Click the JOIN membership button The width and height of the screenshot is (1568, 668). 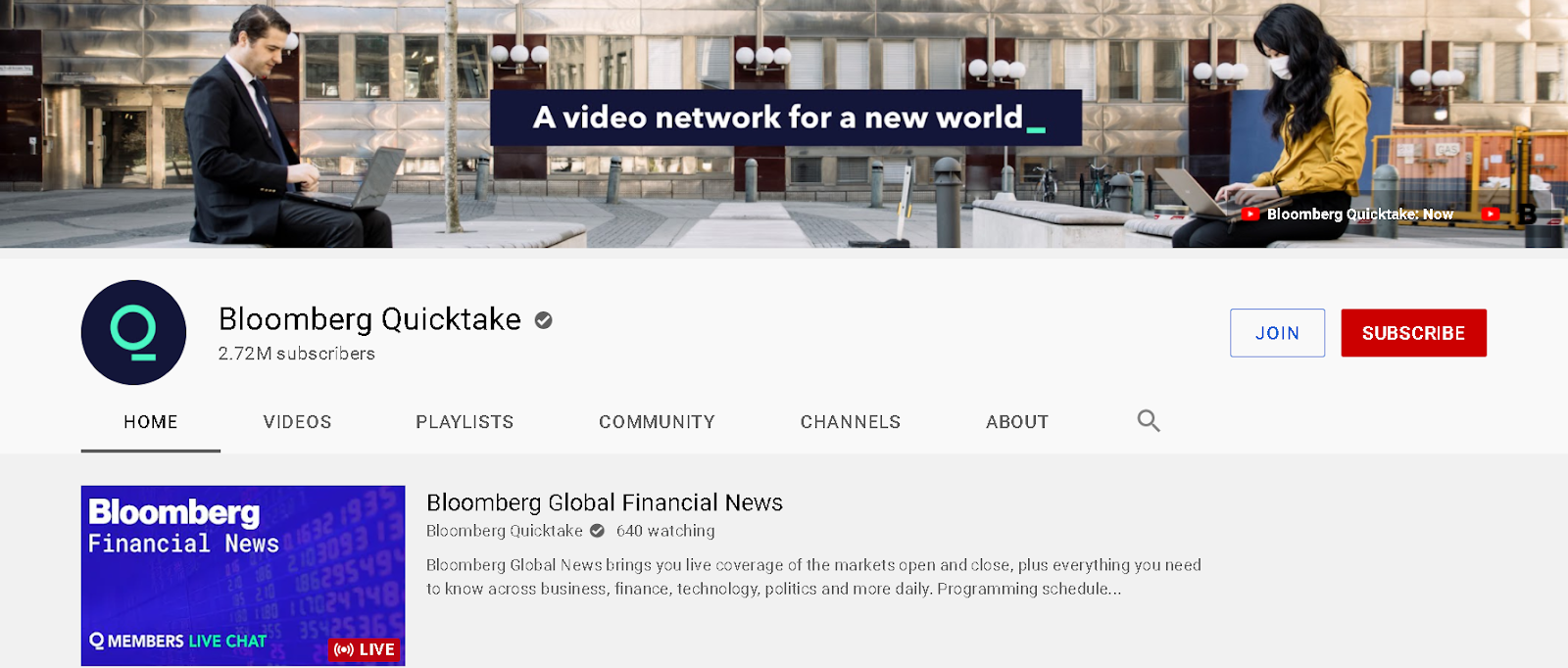coord(1277,333)
